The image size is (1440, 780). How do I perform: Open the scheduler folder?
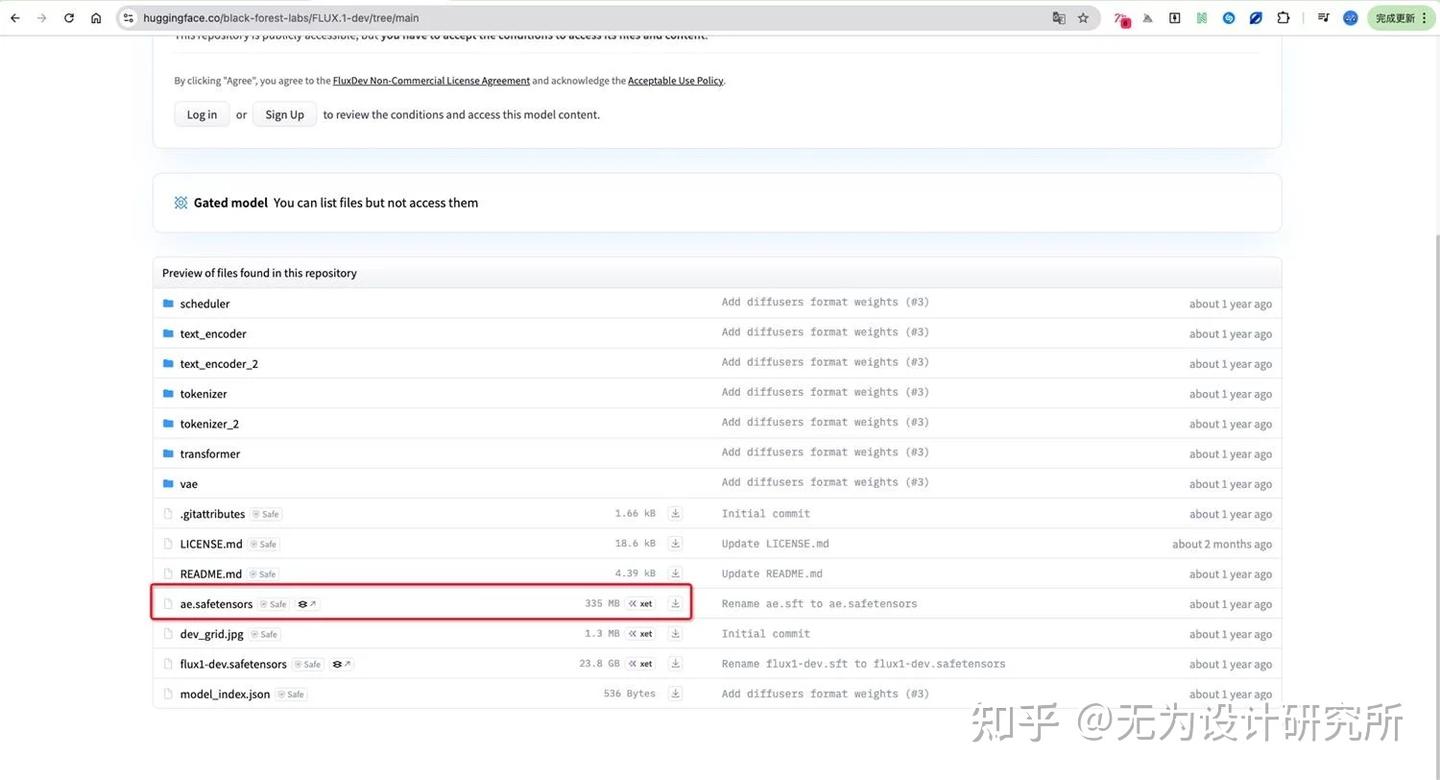pyautogui.click(x=205, y=304)
